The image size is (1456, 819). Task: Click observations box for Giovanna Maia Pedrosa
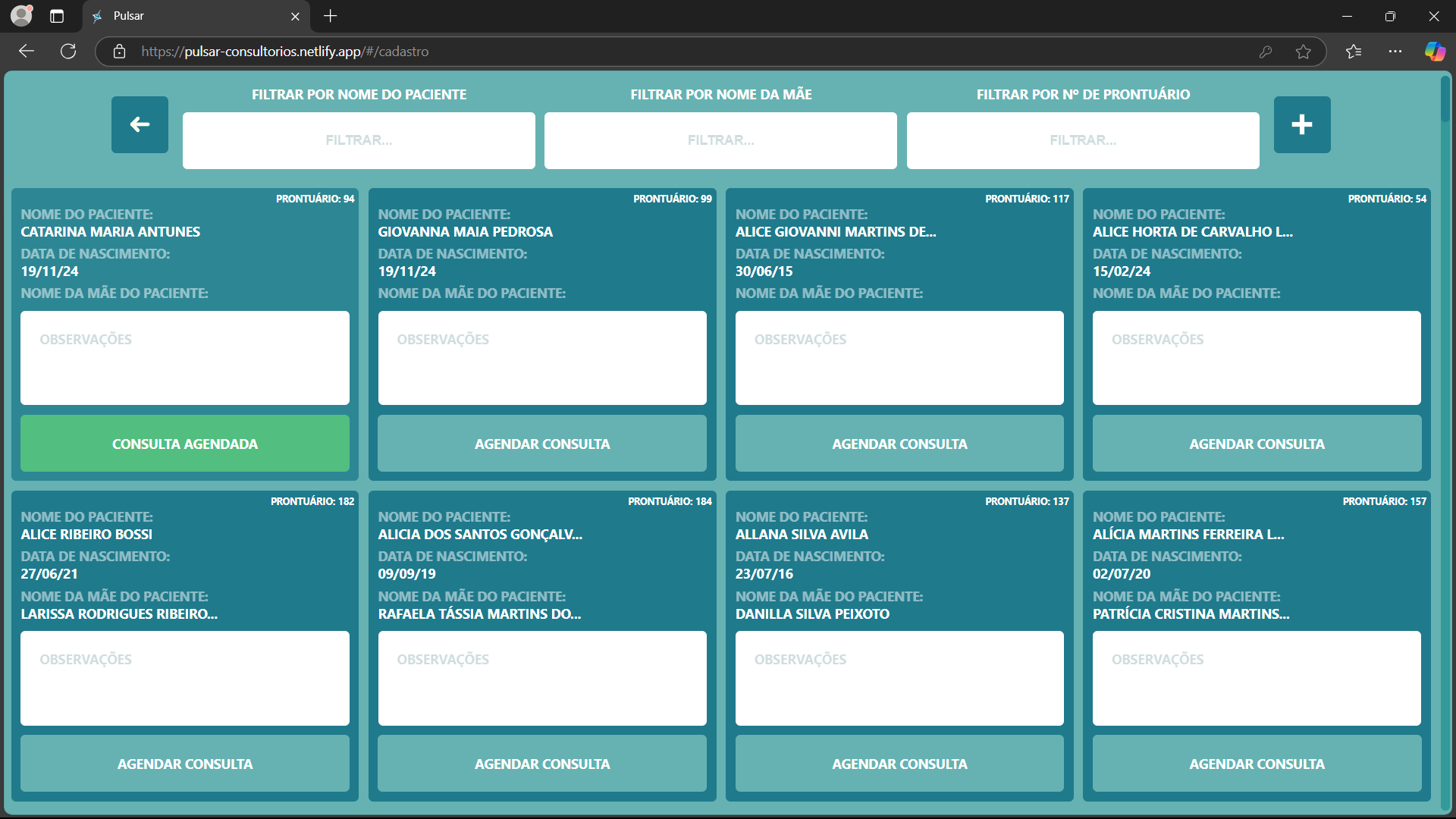pos(542,358)
